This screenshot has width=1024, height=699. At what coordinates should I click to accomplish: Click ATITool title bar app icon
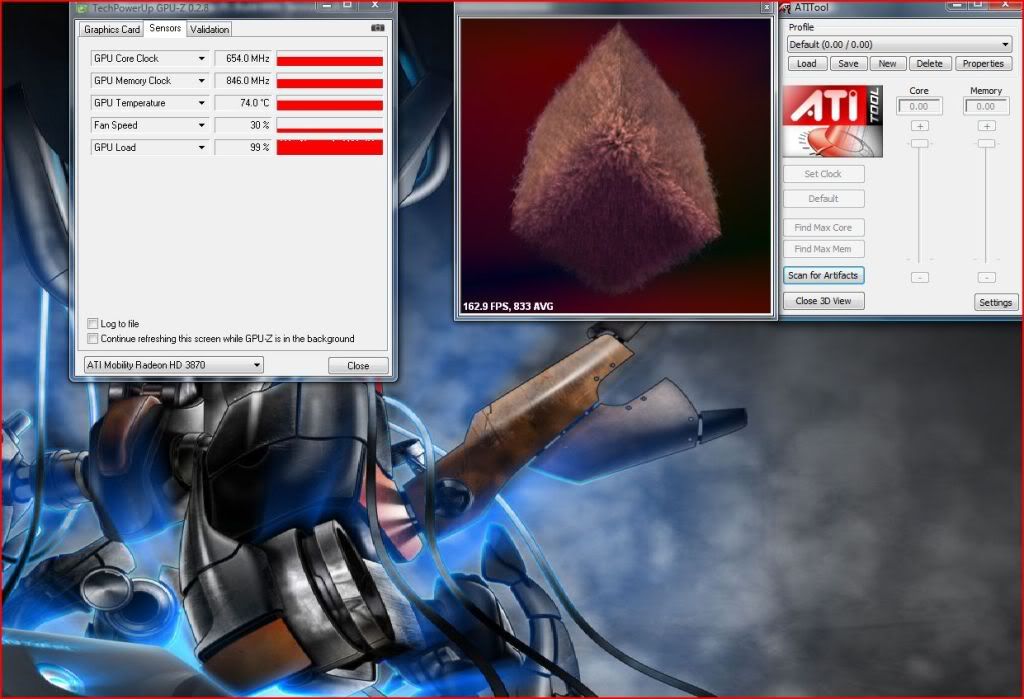click(x=786, y=8)
